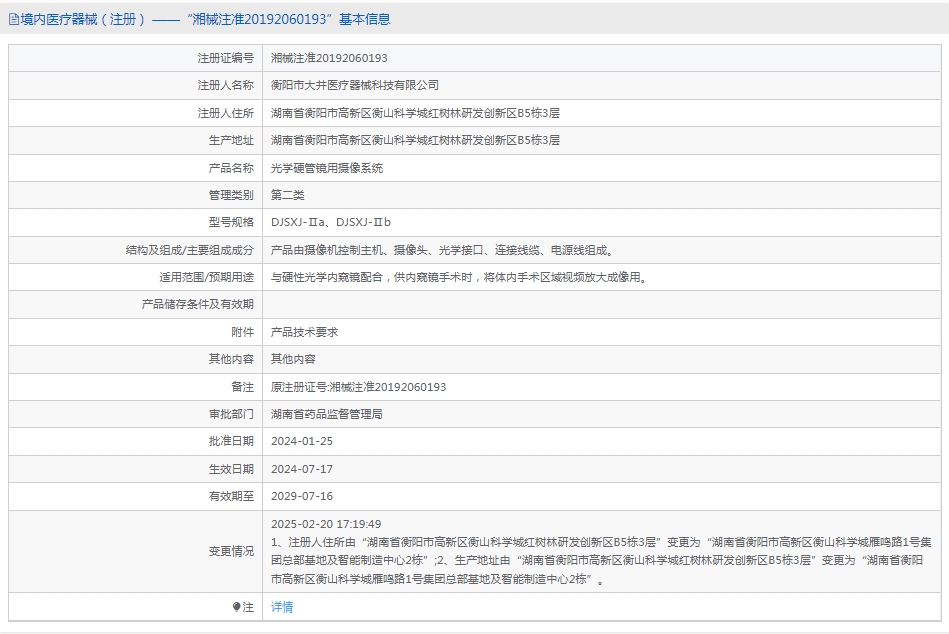Click 其他内容 value in other content row
The height and width of the screenshot is (634, 949).
click(293, 359)
